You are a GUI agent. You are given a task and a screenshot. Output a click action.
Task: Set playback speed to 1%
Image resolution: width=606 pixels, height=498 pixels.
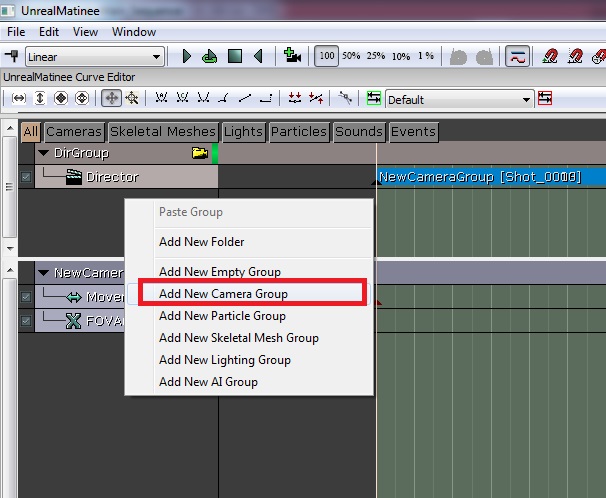(x=426, y=56)
